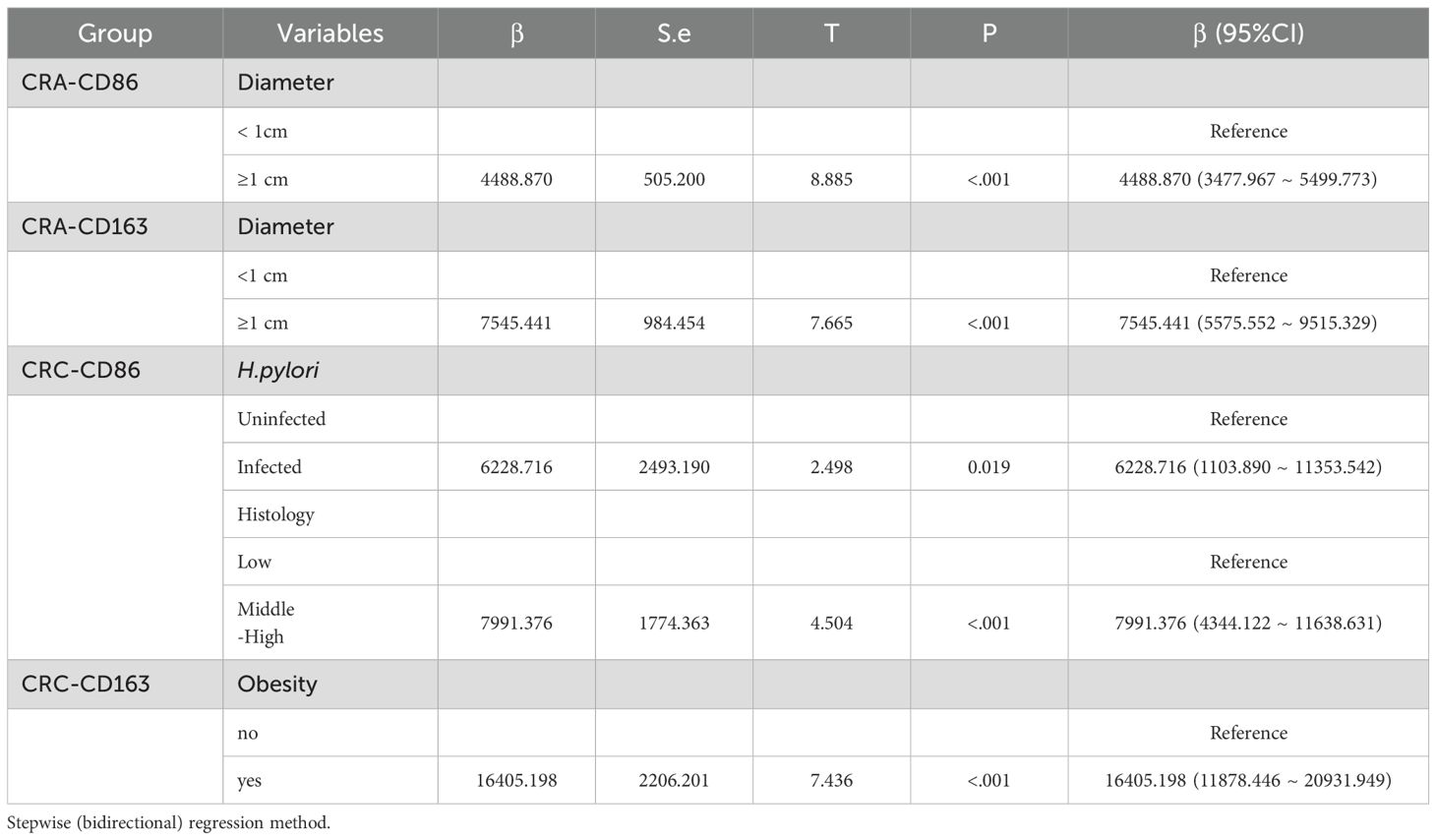This screenshot has height=840, width=1436.
Task: Click the H.pylori variable cell
Action: (x=278, y=370)
